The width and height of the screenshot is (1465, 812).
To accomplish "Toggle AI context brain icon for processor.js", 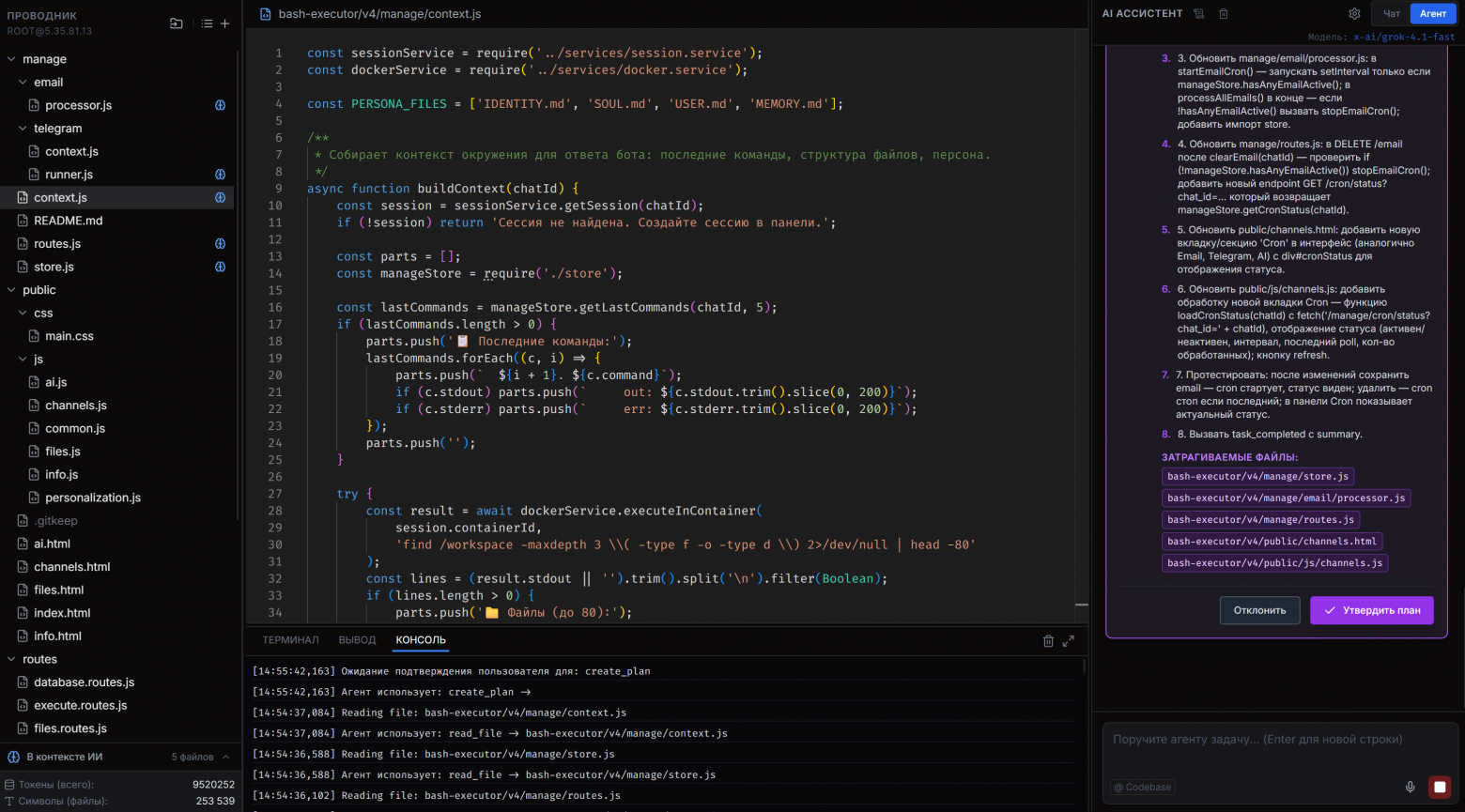I will 220,105.
